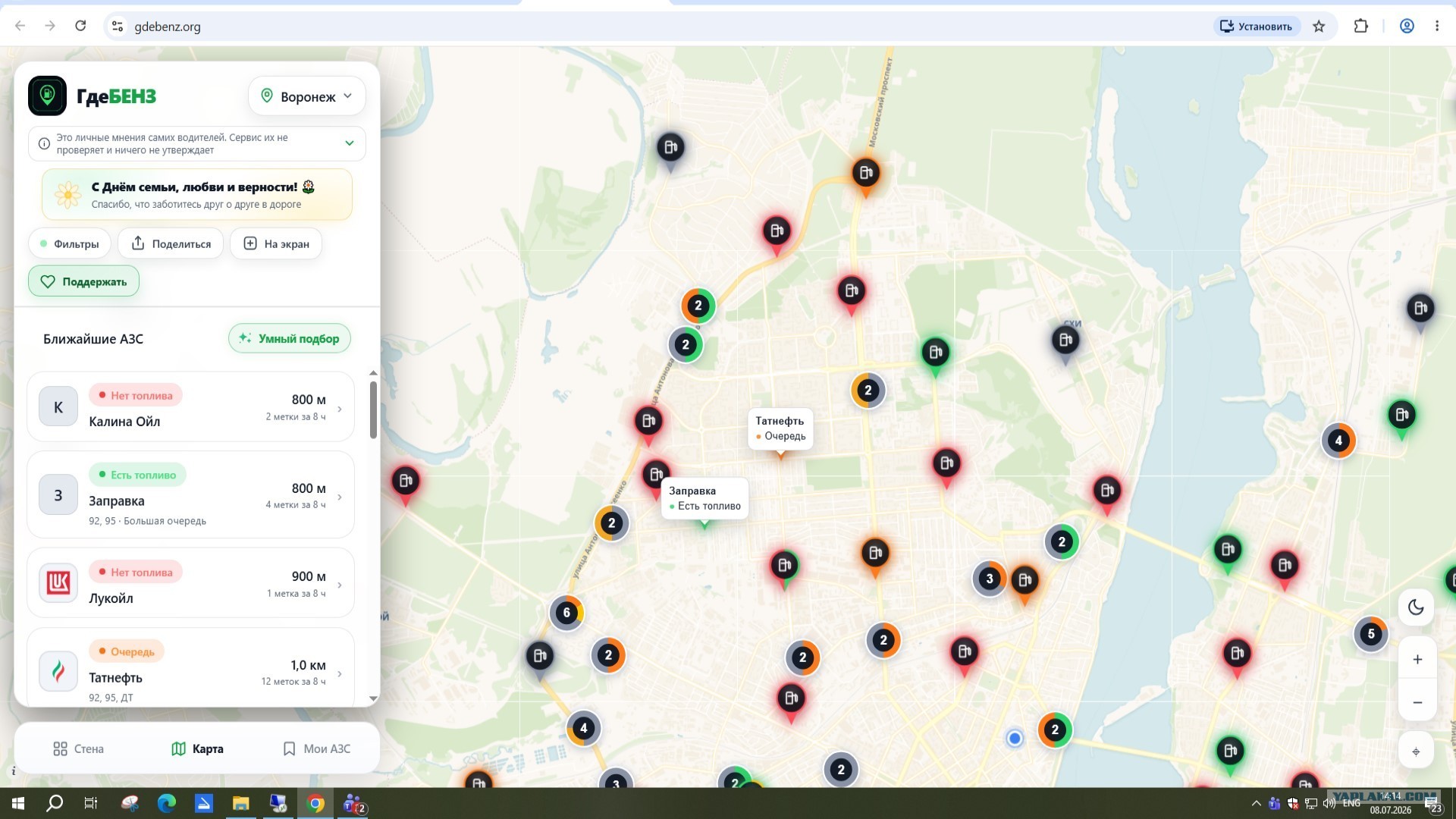Click the blue current-location dot on map

point(1015,738)
